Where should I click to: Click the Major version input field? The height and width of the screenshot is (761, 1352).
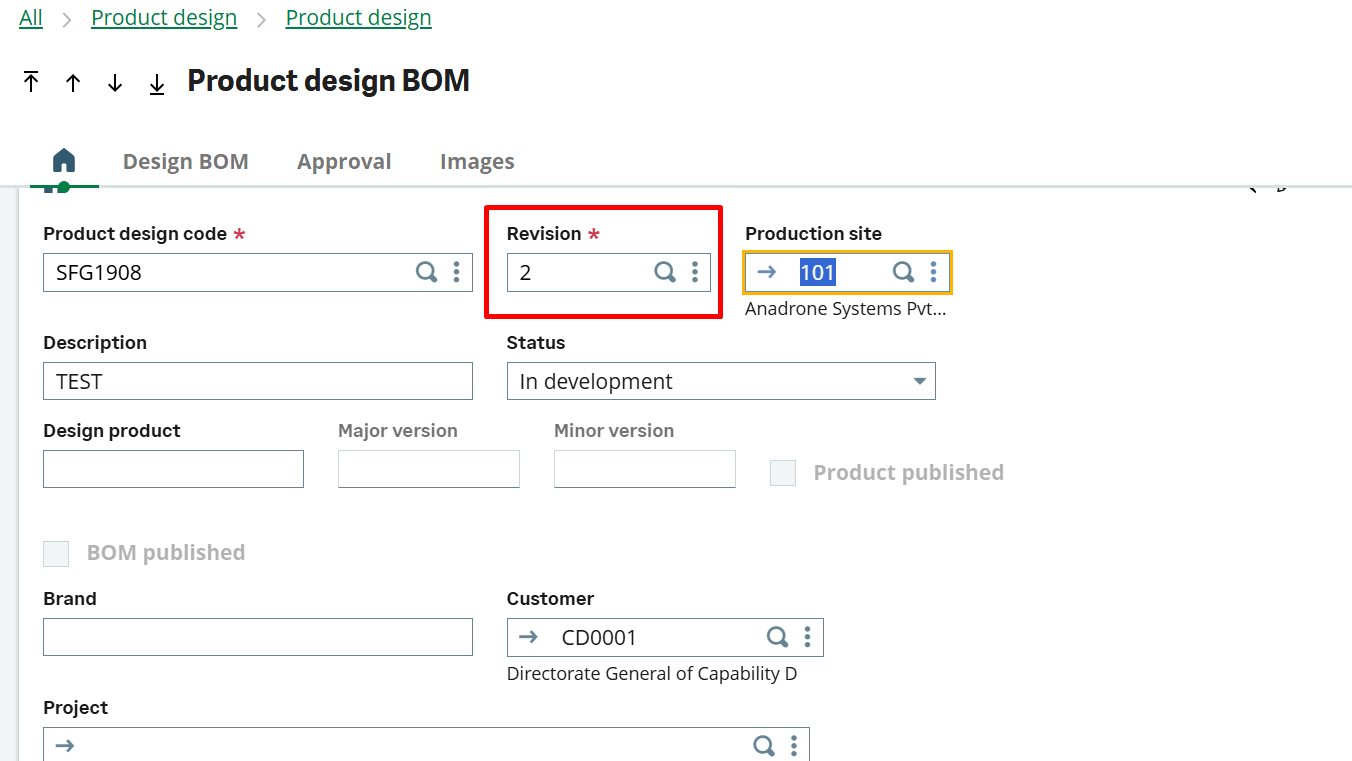click(x=429, y=469)
